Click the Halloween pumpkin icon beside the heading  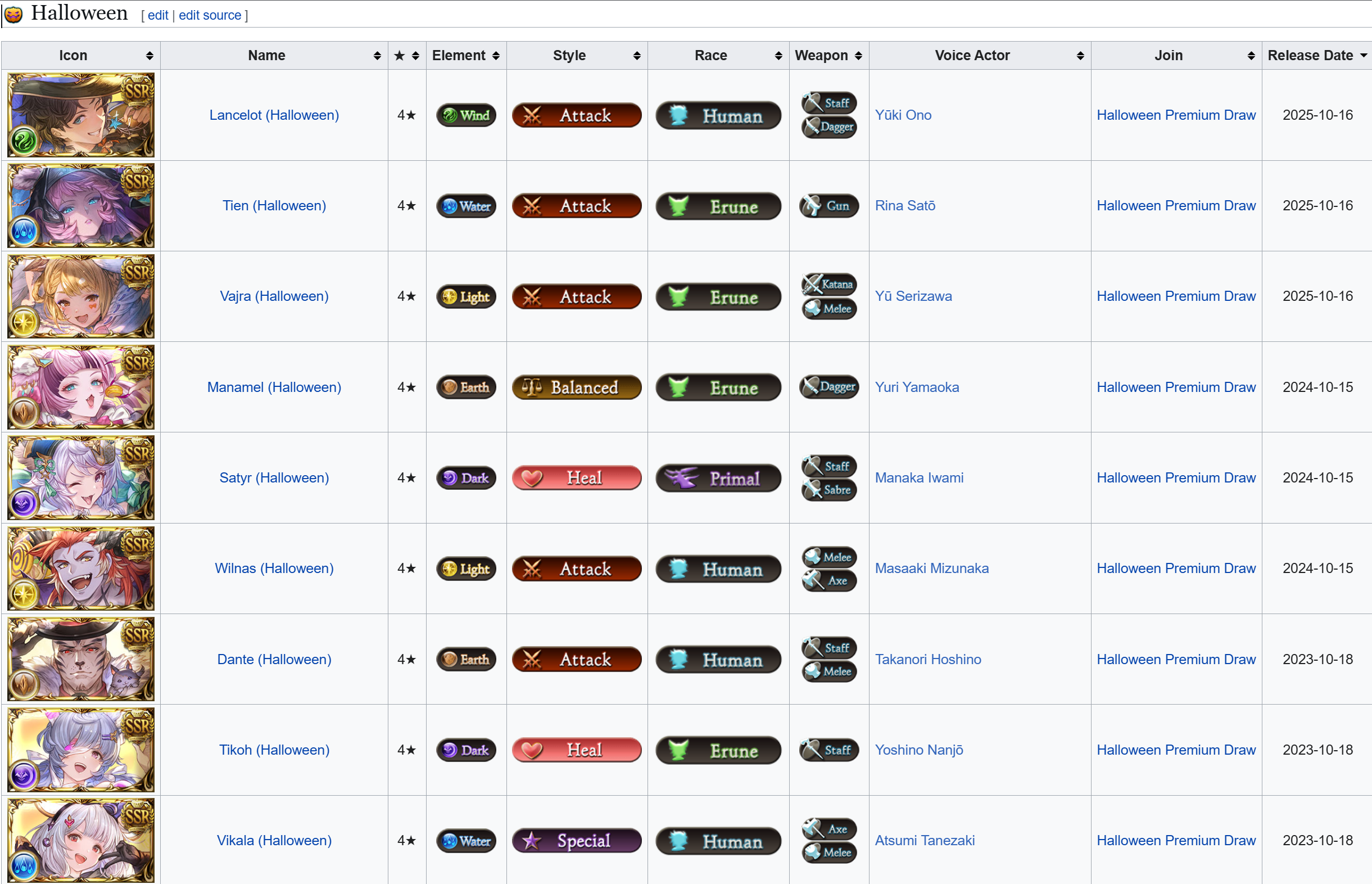pyautogui.click(x=13, y=15)
